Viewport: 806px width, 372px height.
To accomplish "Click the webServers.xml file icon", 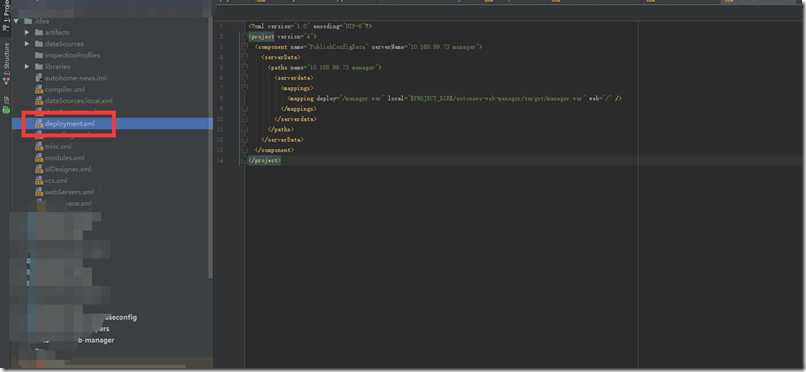I will (x=39, y=192).
